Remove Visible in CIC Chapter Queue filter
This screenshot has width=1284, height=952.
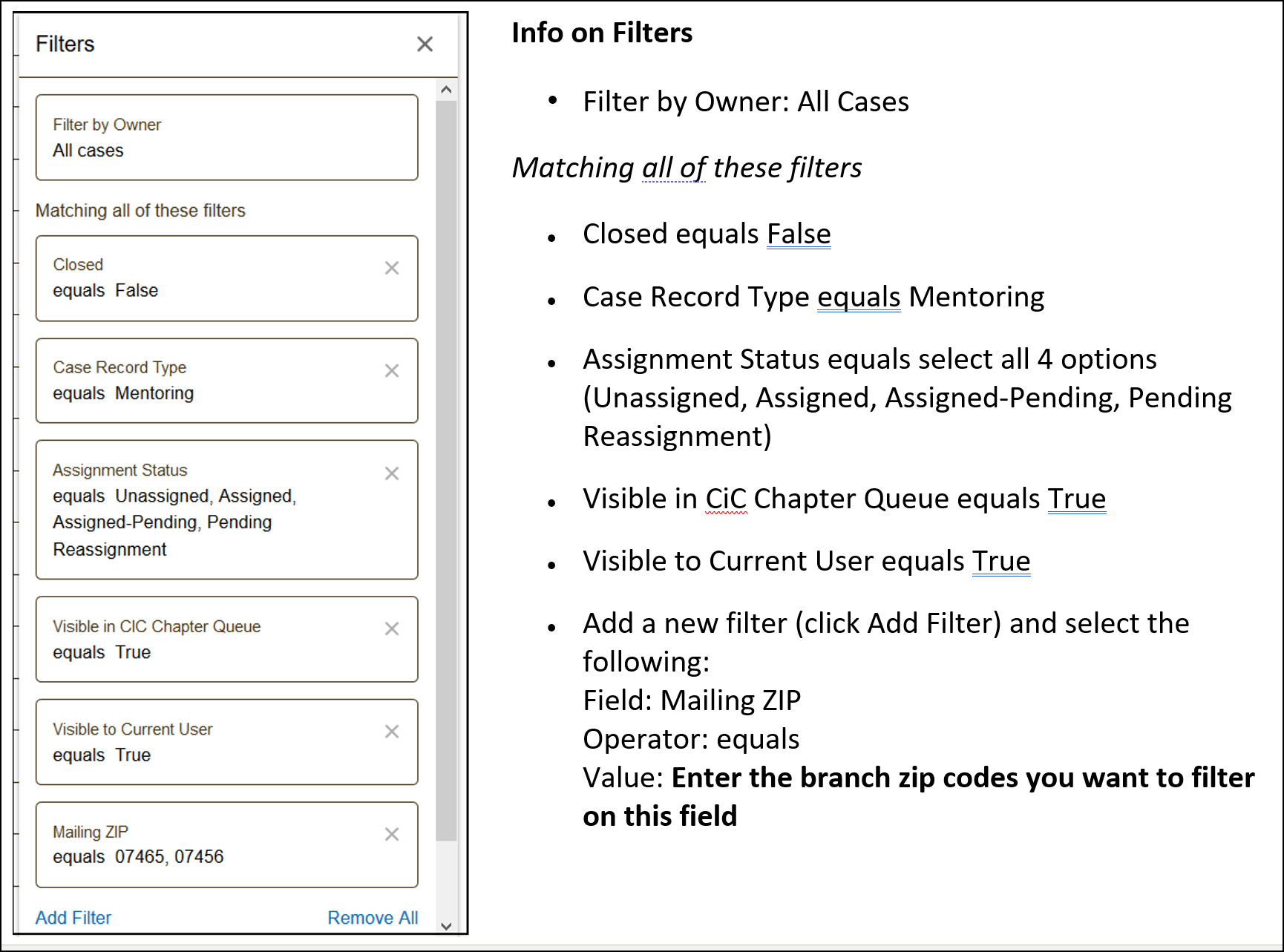392,628
